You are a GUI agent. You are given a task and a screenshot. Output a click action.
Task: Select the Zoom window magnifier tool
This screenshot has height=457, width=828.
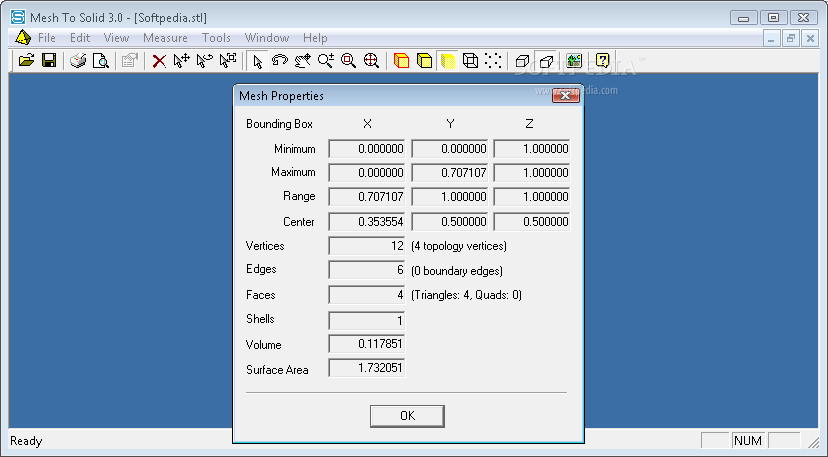coord(349,61)
